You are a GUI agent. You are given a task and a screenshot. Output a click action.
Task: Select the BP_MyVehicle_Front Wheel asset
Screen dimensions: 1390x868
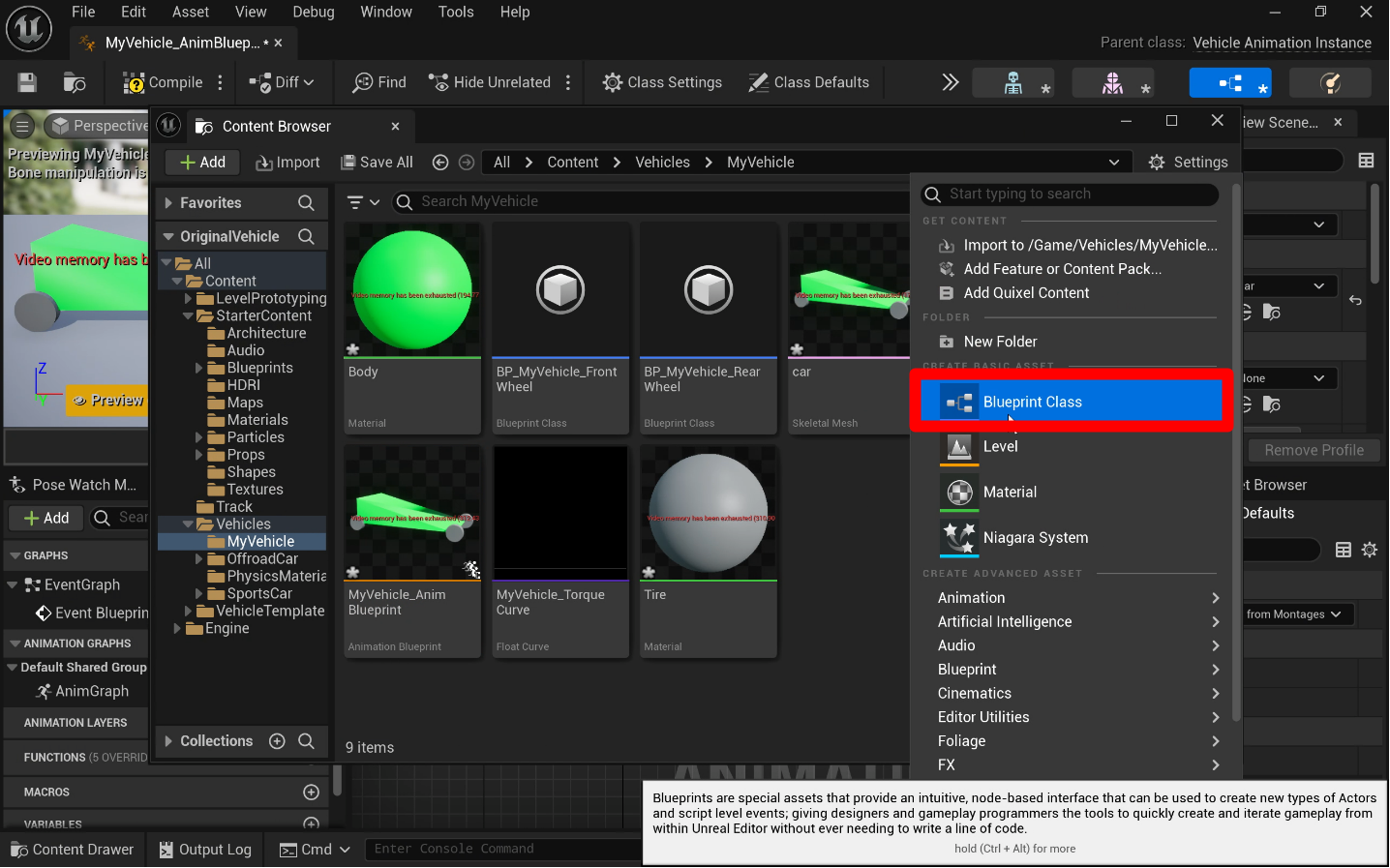click(560, 329)
